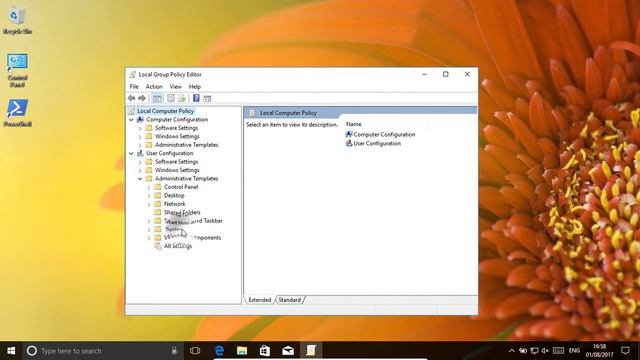Click the Properties toolbar icon
This screenshot has width=640, height=360.
(x=171, y=98)
